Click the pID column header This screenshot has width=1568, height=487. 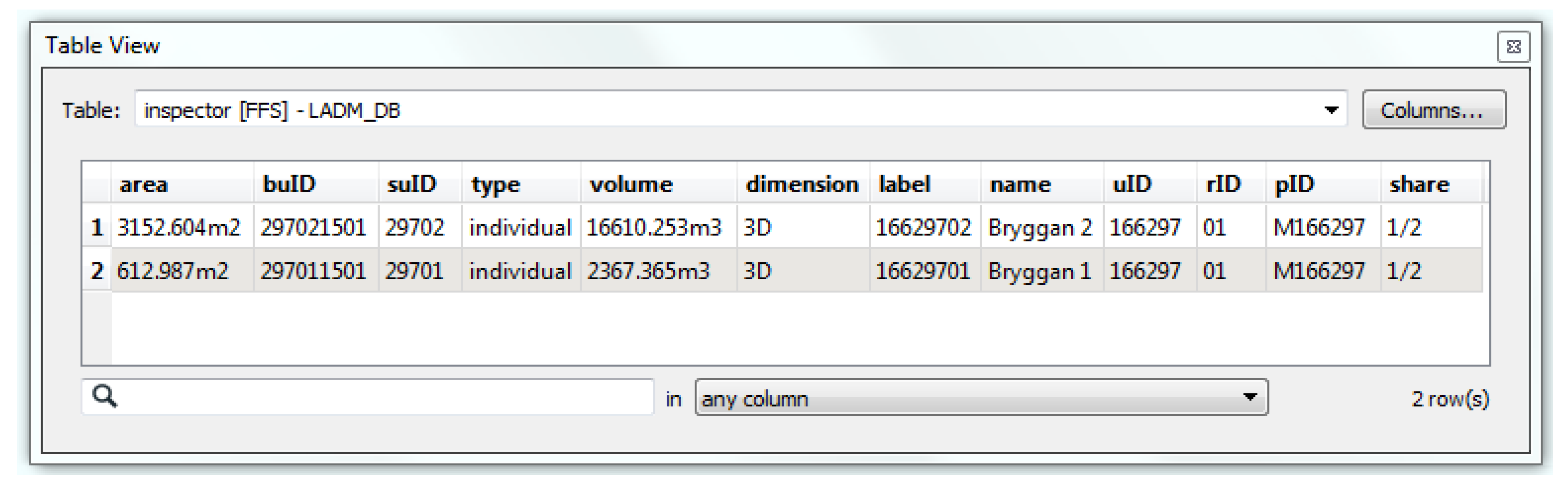pyautogui.click(x=1323, y=184)
